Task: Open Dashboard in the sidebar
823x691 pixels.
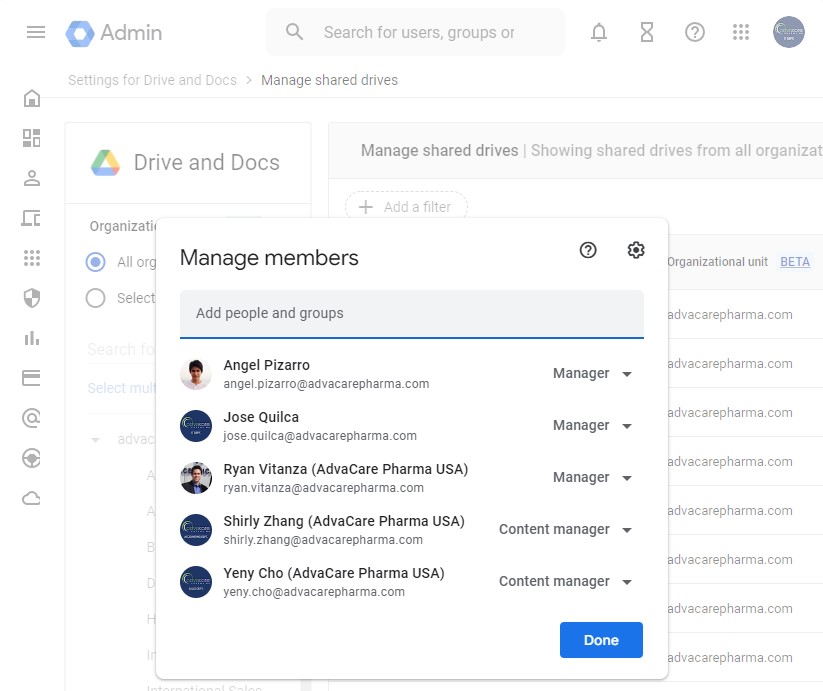Action: point(31,138)
